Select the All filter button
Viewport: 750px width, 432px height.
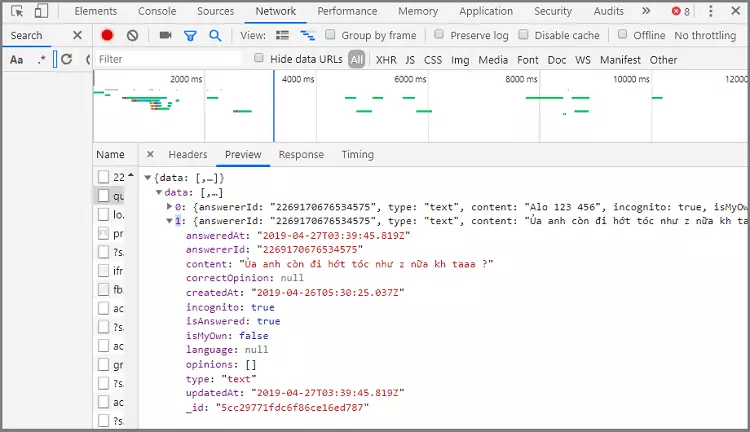(x=357, y=59)
